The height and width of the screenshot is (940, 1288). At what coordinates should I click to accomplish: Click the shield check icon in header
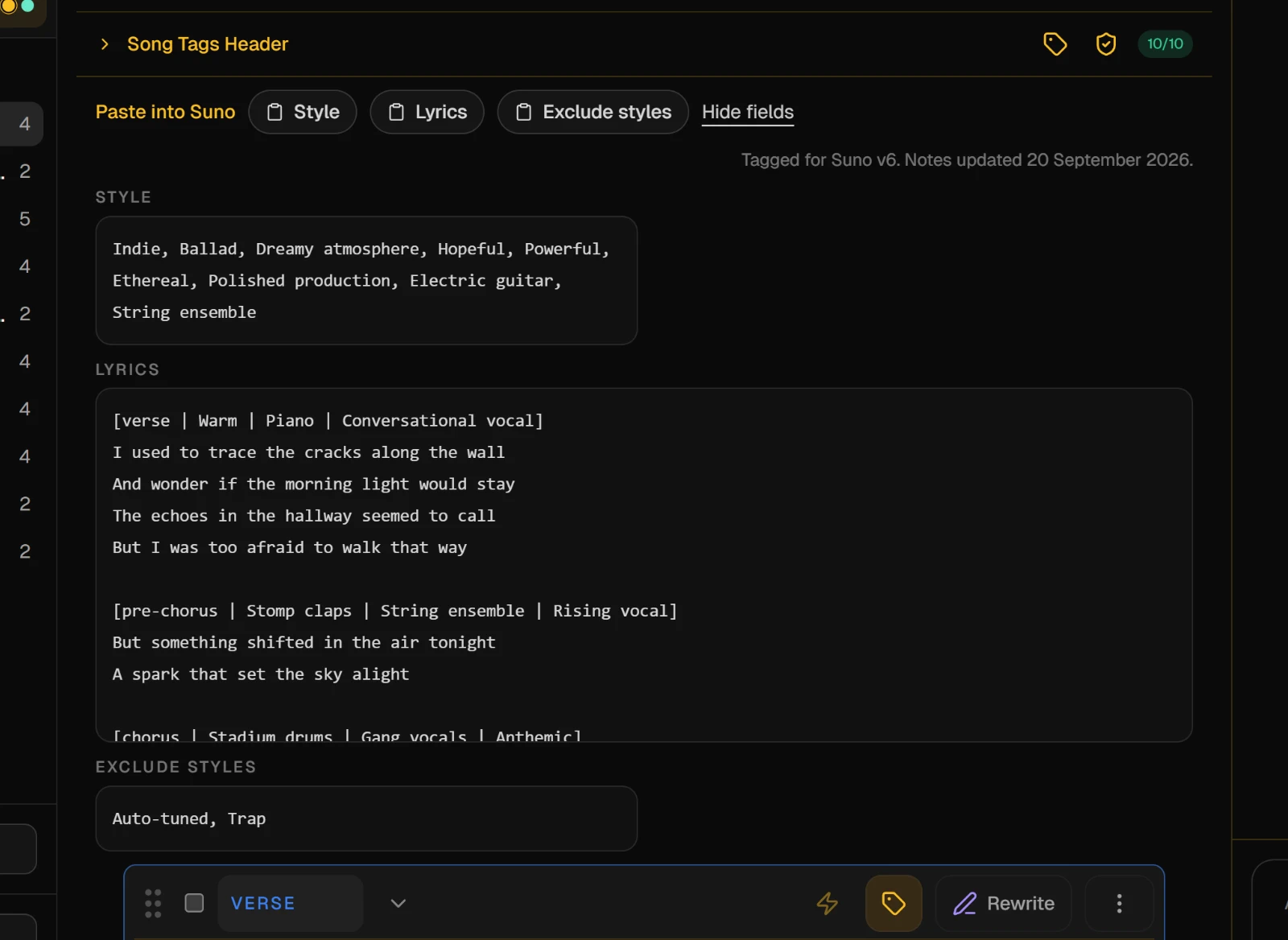[1106, 44]
